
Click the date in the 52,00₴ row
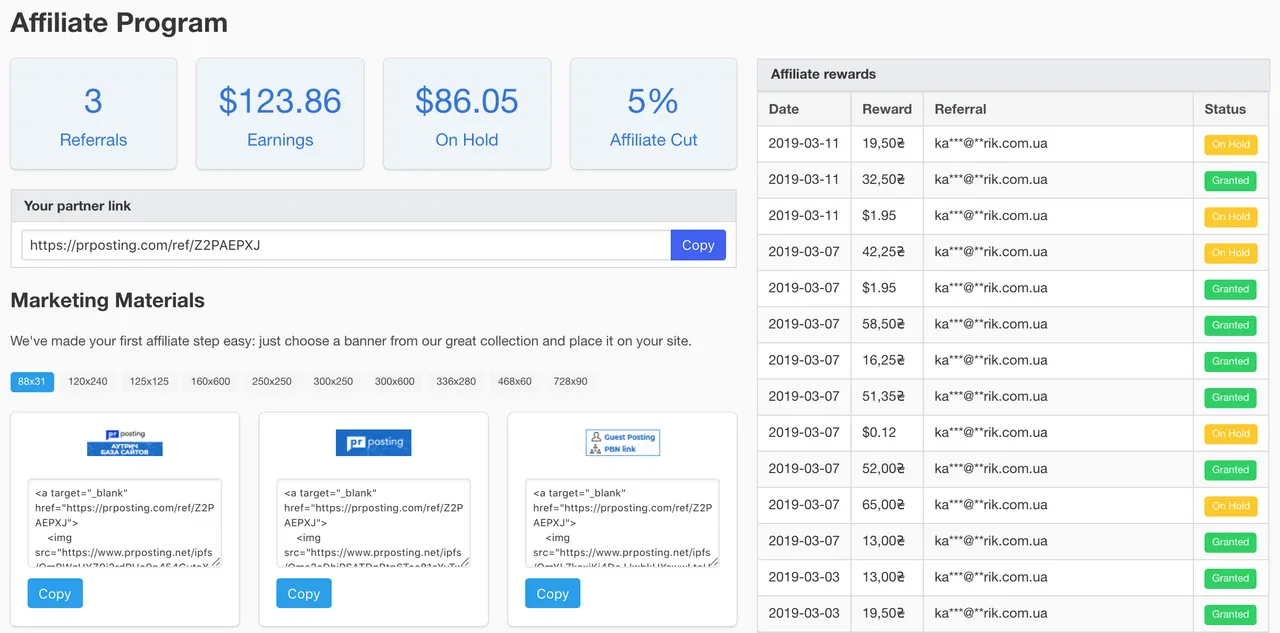tap(804, 468)
